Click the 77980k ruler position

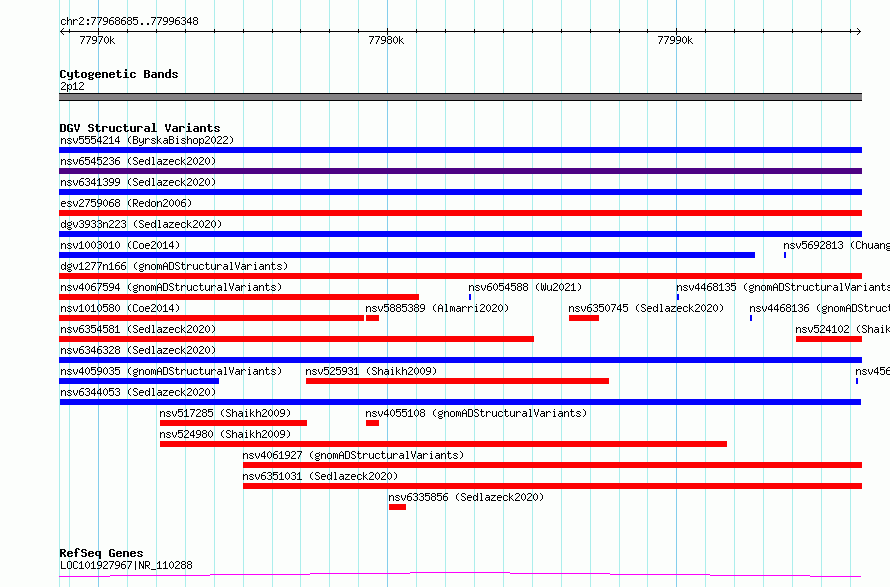coord(386,40)
